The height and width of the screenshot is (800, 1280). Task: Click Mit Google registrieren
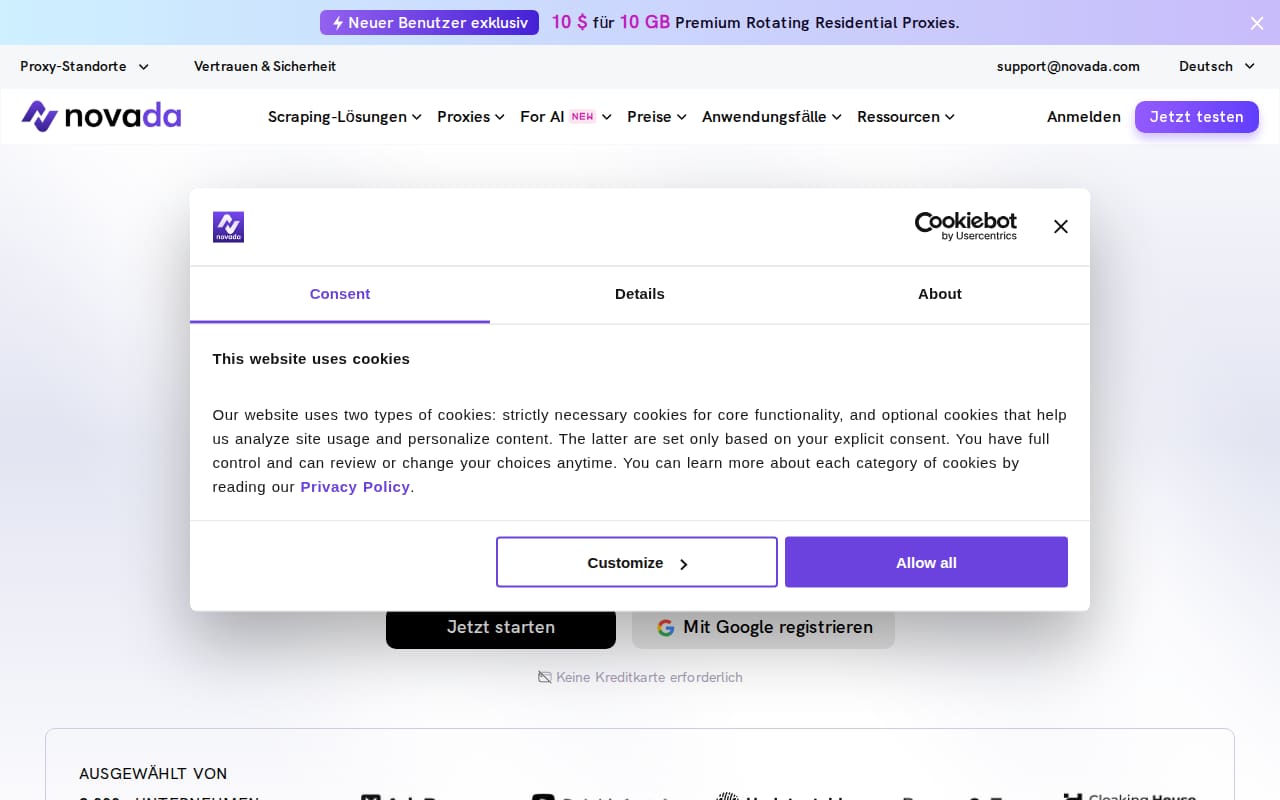coord(763,628)
